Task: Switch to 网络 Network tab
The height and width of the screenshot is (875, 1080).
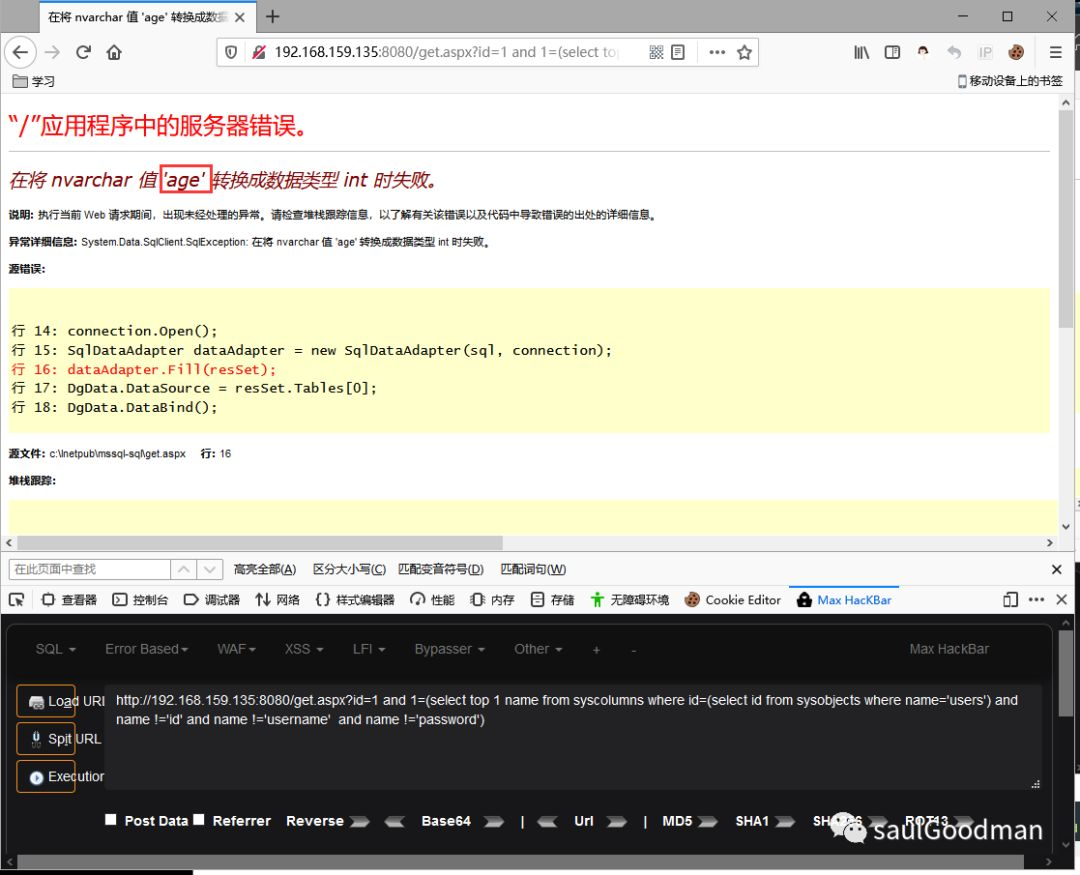Action: coord(277,600)
